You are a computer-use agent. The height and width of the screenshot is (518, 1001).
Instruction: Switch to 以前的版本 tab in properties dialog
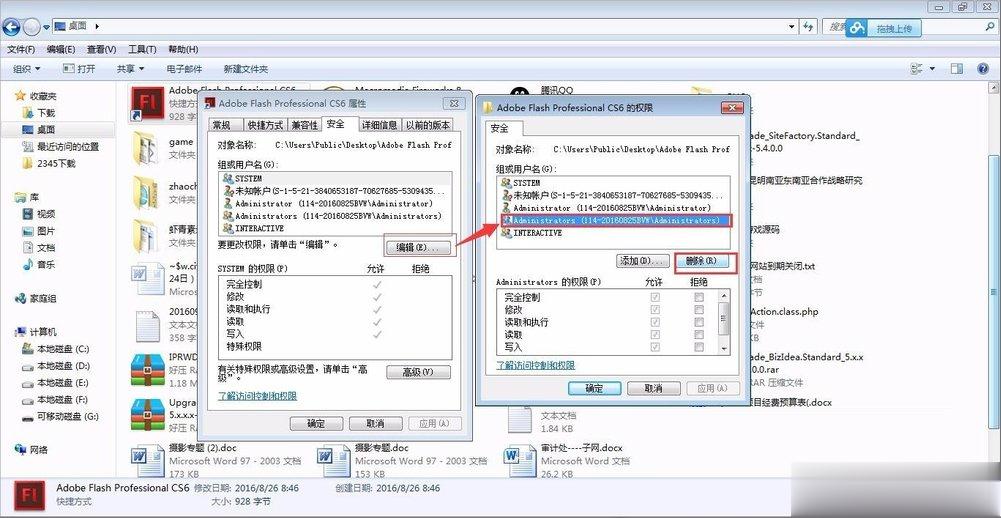428,125
